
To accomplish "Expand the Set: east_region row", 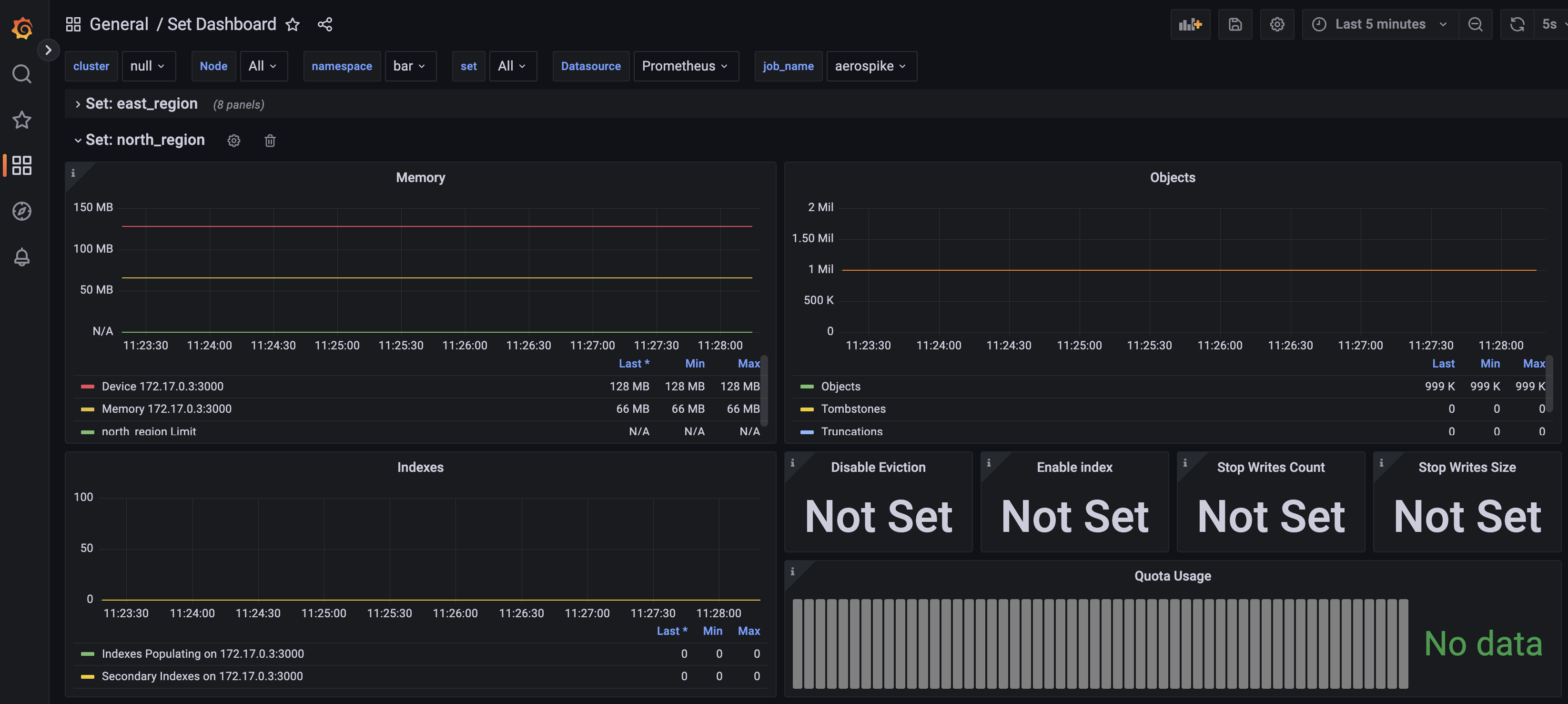I will [x=141, y=104].
